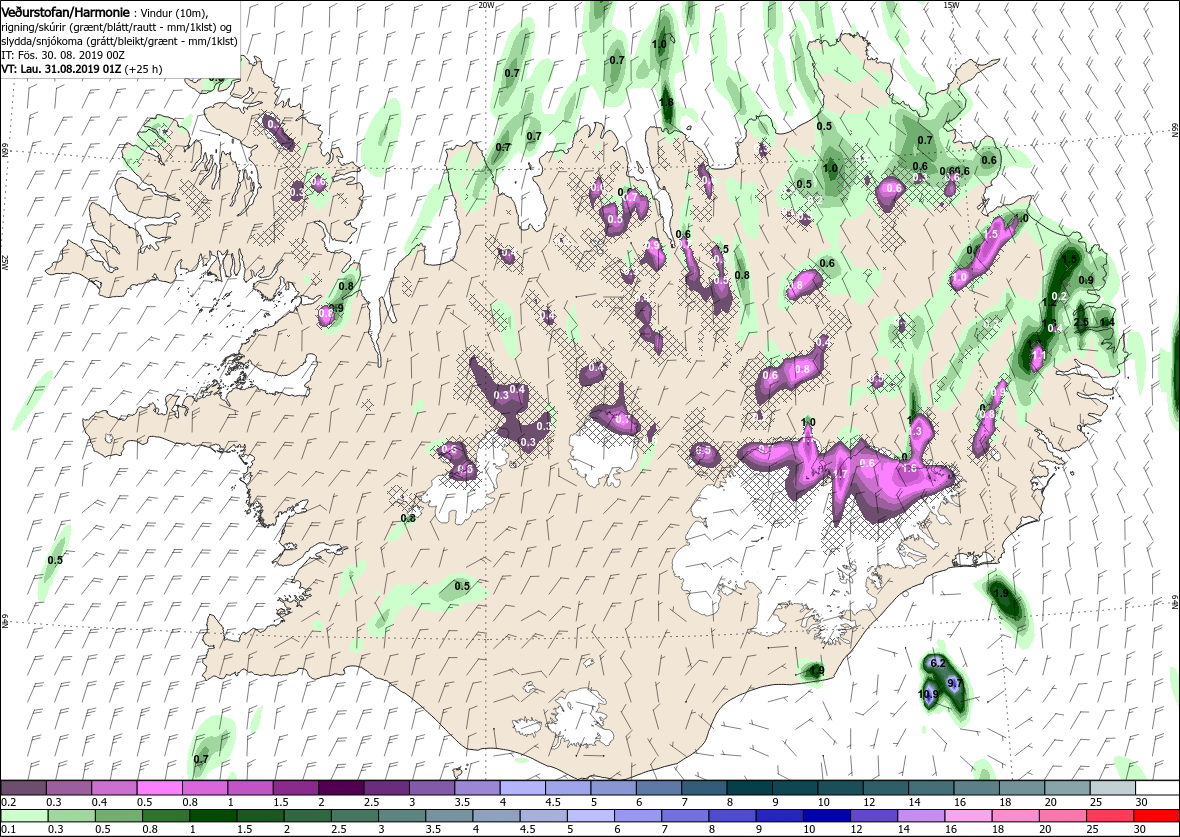
Task: Select the 0.4 label on the snow scale
Action: (x=99, y=801)
